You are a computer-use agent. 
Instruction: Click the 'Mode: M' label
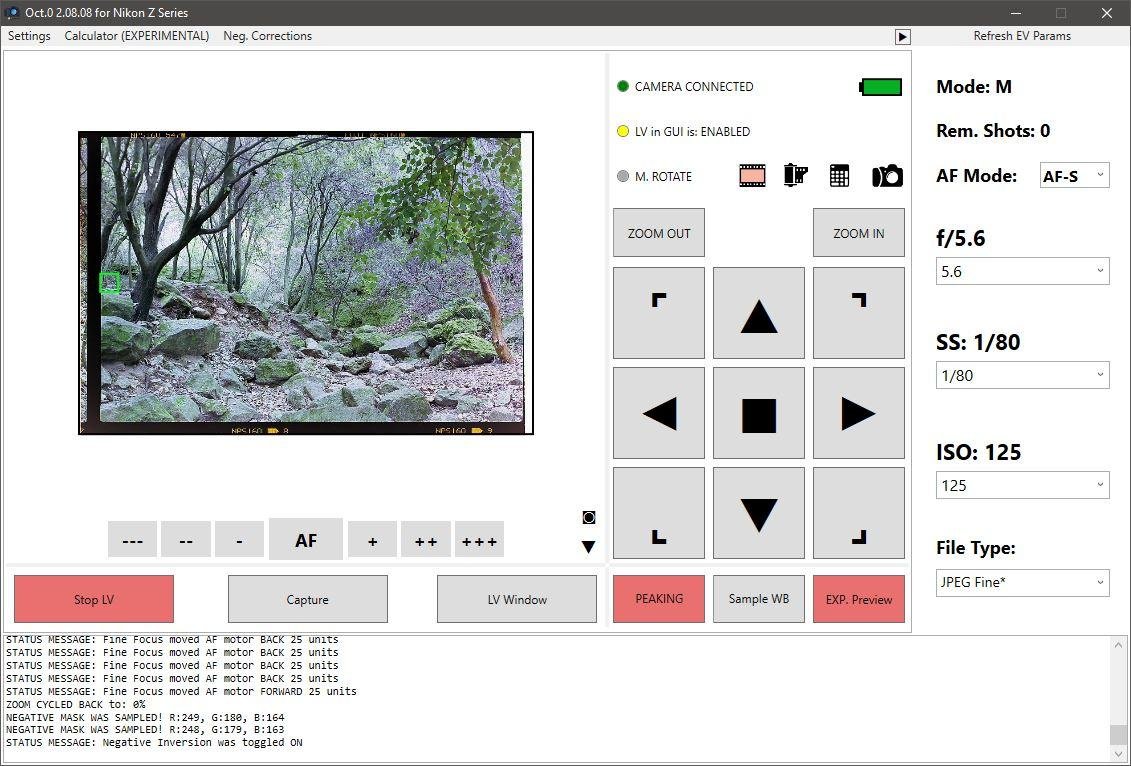974,87
